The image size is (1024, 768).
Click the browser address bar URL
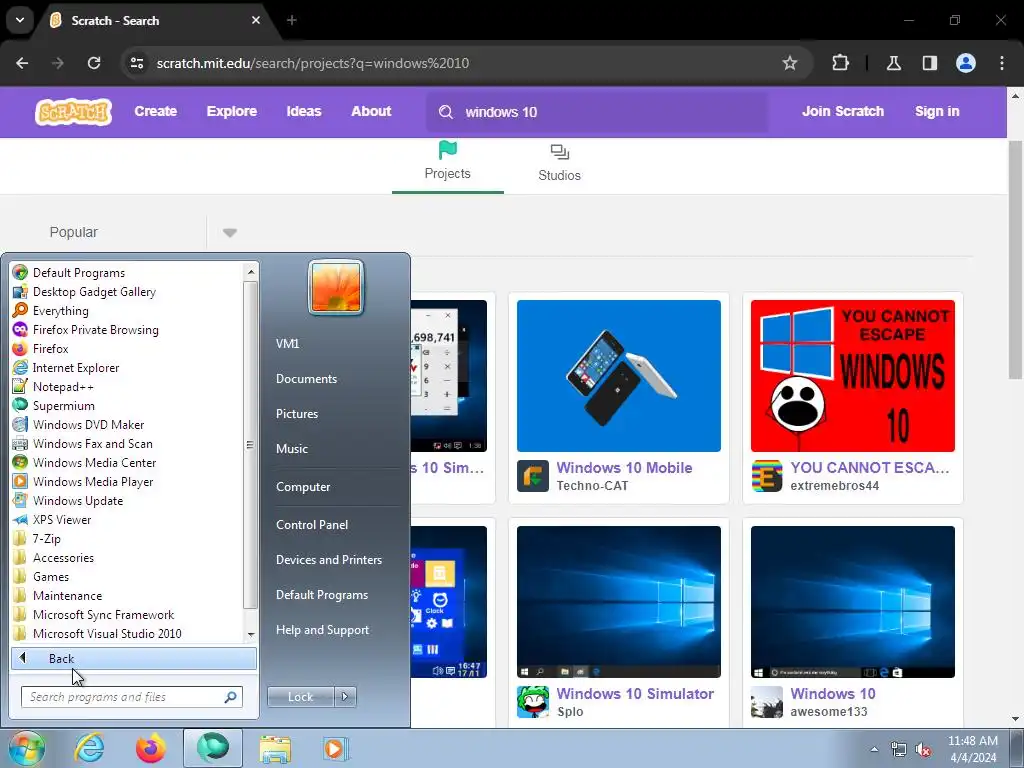click(x=313, y=63)
